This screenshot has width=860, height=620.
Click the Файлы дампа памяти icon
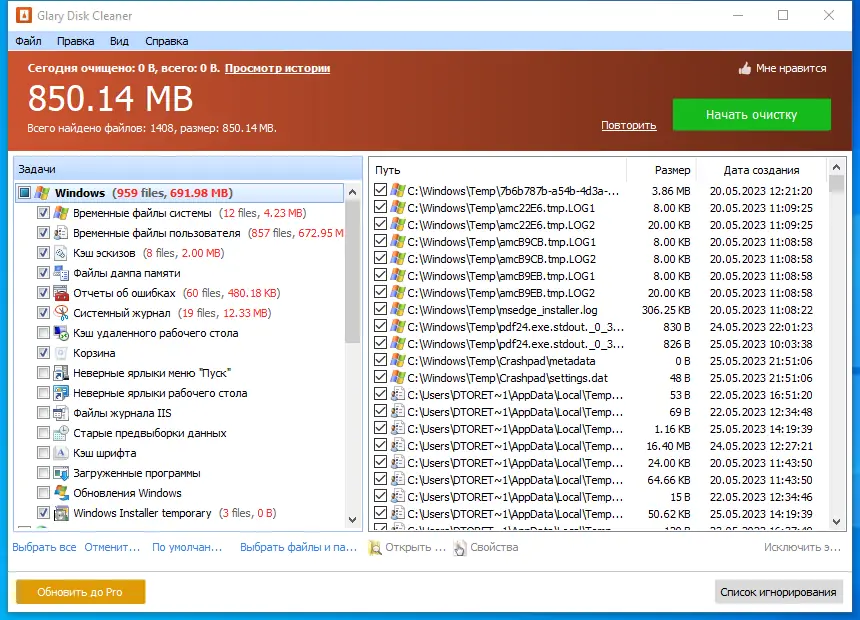61,273
